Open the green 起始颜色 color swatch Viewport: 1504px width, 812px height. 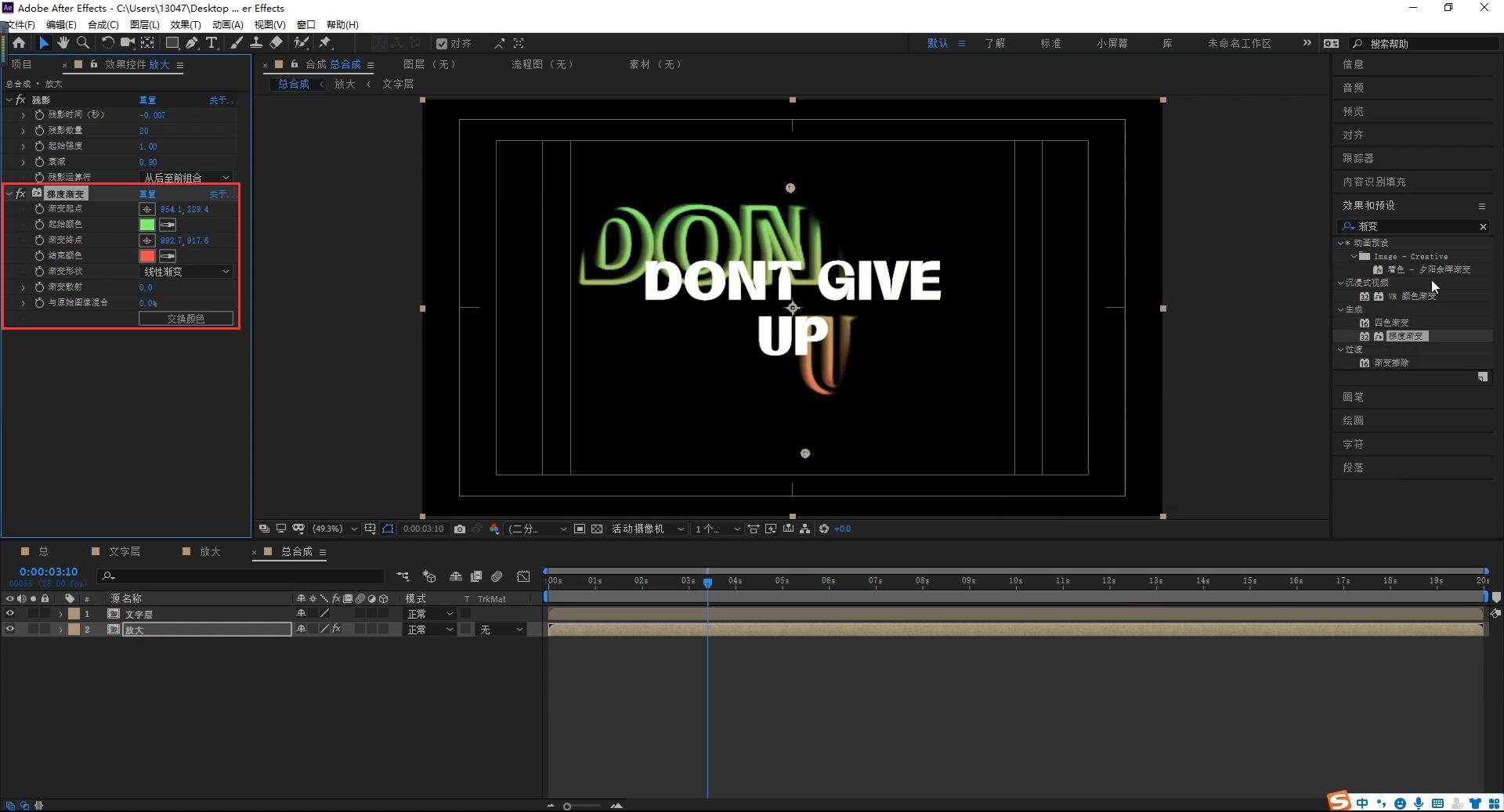coord(147,225)
